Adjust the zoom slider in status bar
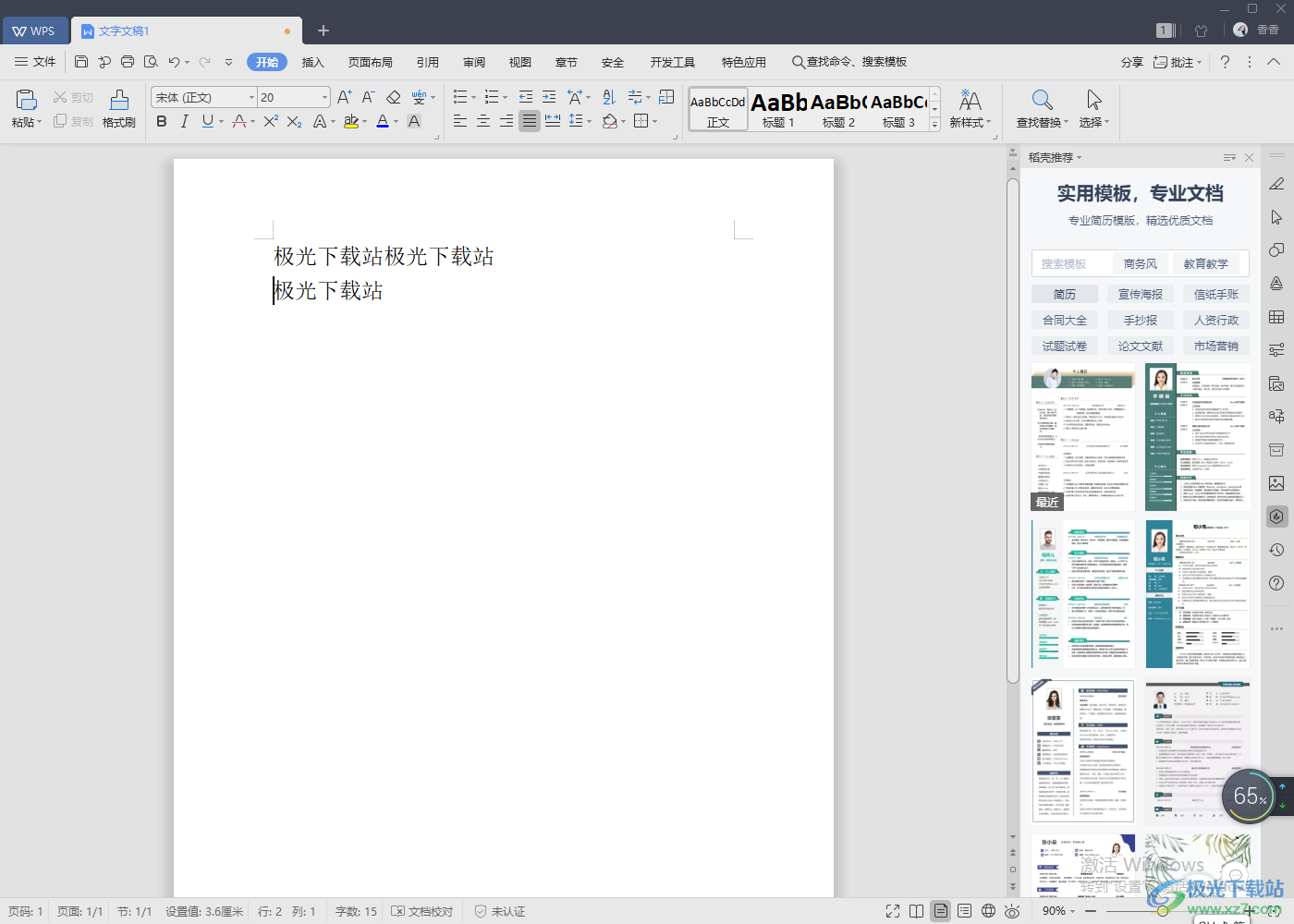 [x=1163, y=911]
